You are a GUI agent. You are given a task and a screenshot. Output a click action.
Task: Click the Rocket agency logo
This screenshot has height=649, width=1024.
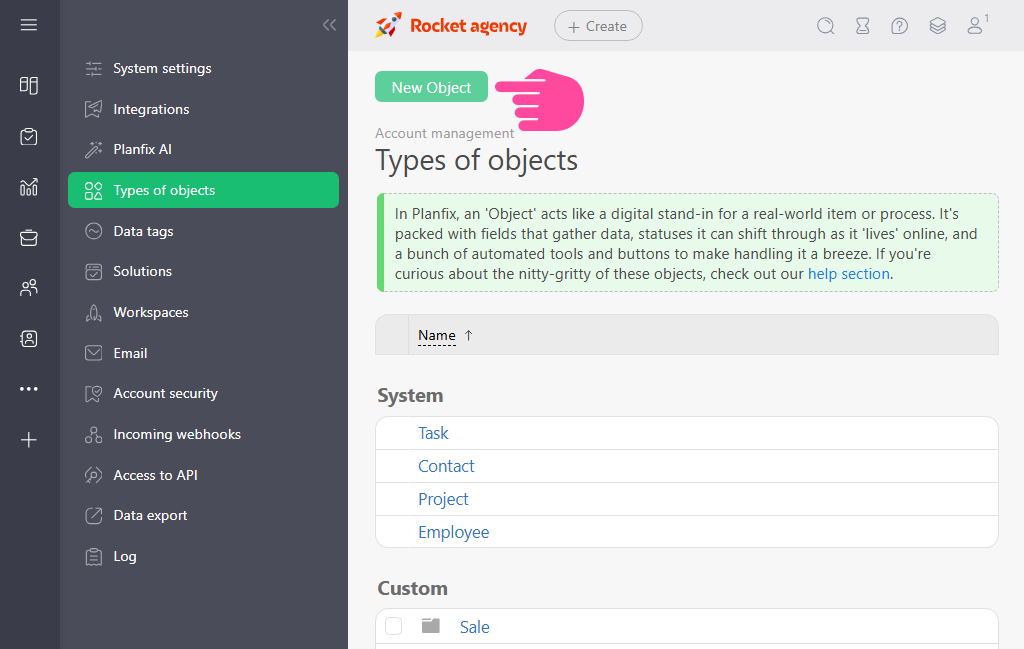coord(388,25)
